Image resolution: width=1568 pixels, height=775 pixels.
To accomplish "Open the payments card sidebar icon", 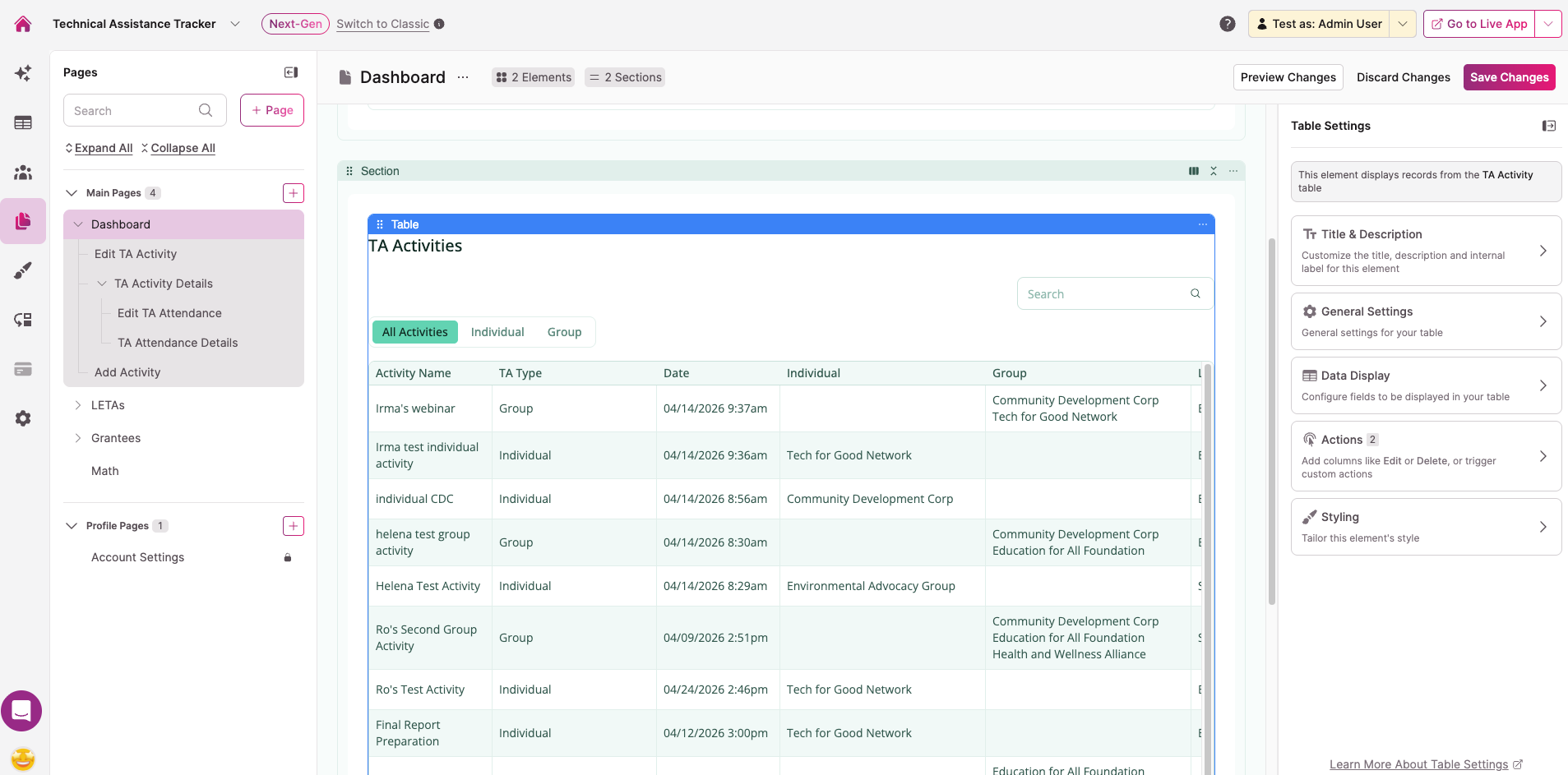I will point(23,369).
